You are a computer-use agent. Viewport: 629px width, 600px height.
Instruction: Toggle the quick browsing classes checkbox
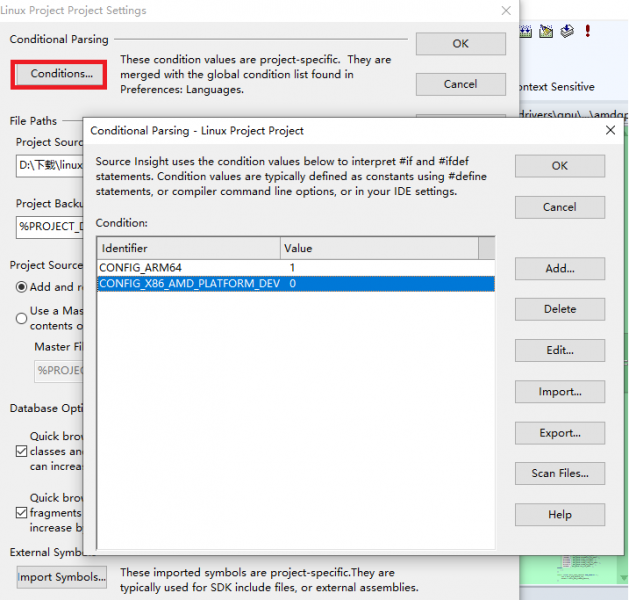point(22,451)
